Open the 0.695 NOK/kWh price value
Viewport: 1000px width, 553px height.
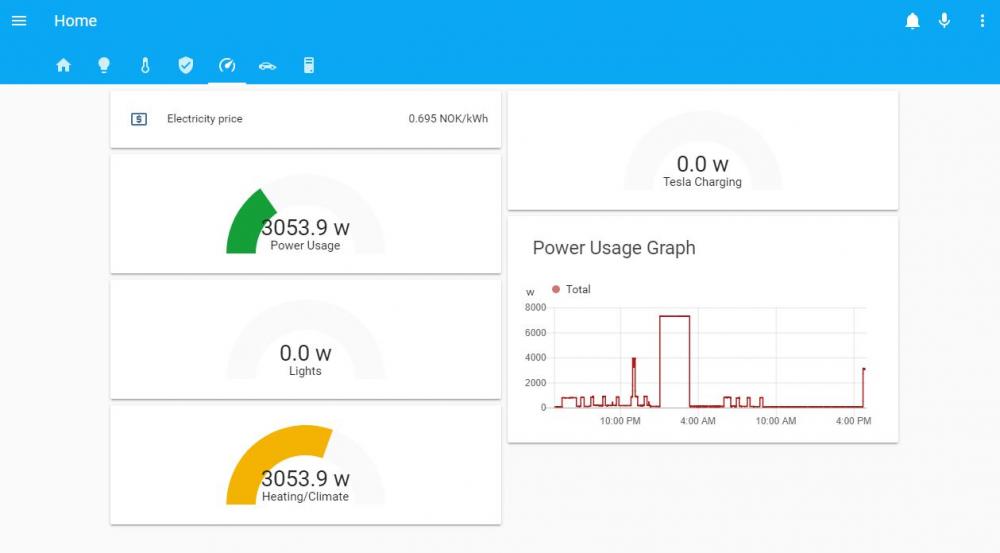(x=448, y=119)
